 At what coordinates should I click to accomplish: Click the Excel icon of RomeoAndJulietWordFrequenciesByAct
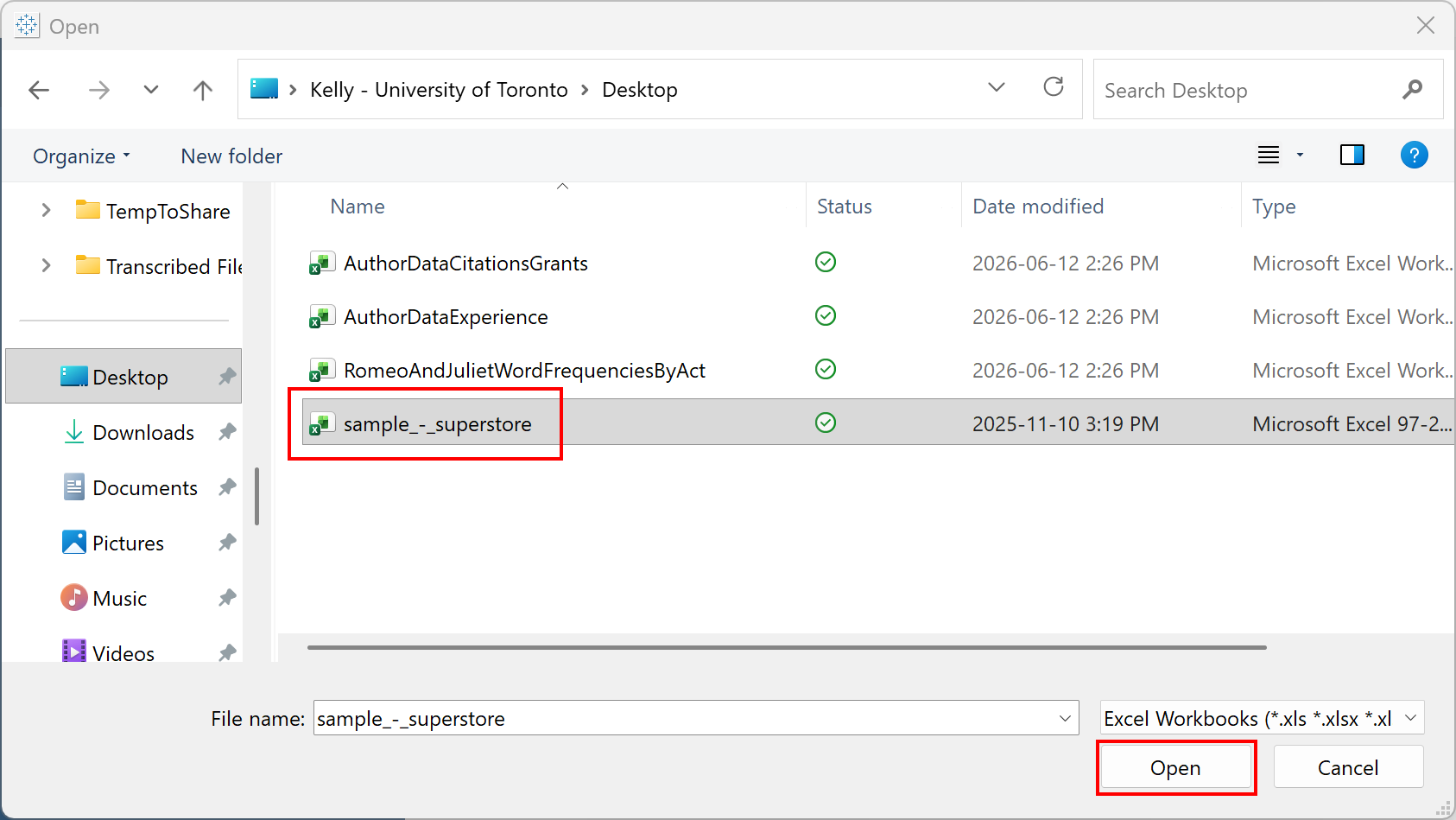(x=322, y=371)
